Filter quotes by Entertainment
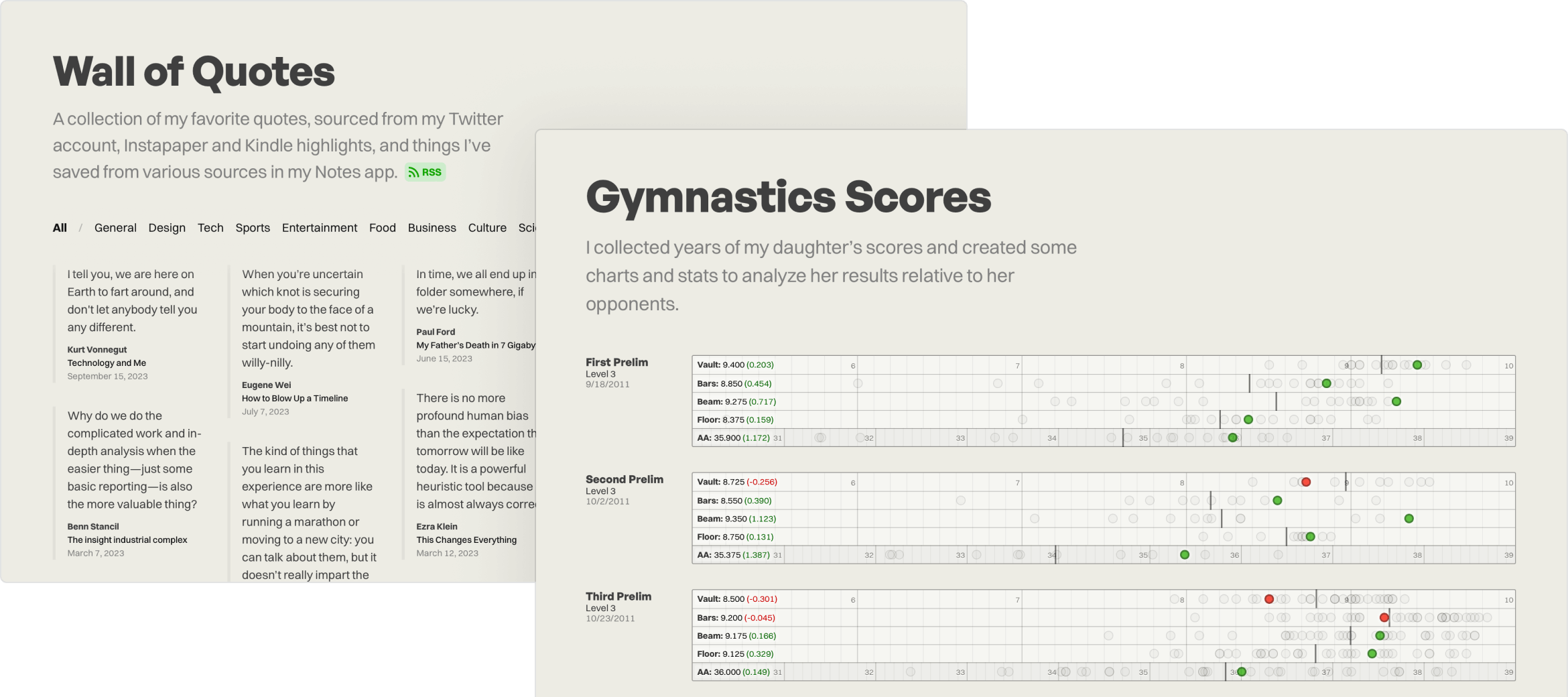The image size is (1568, 697). [x=320, y=228]
